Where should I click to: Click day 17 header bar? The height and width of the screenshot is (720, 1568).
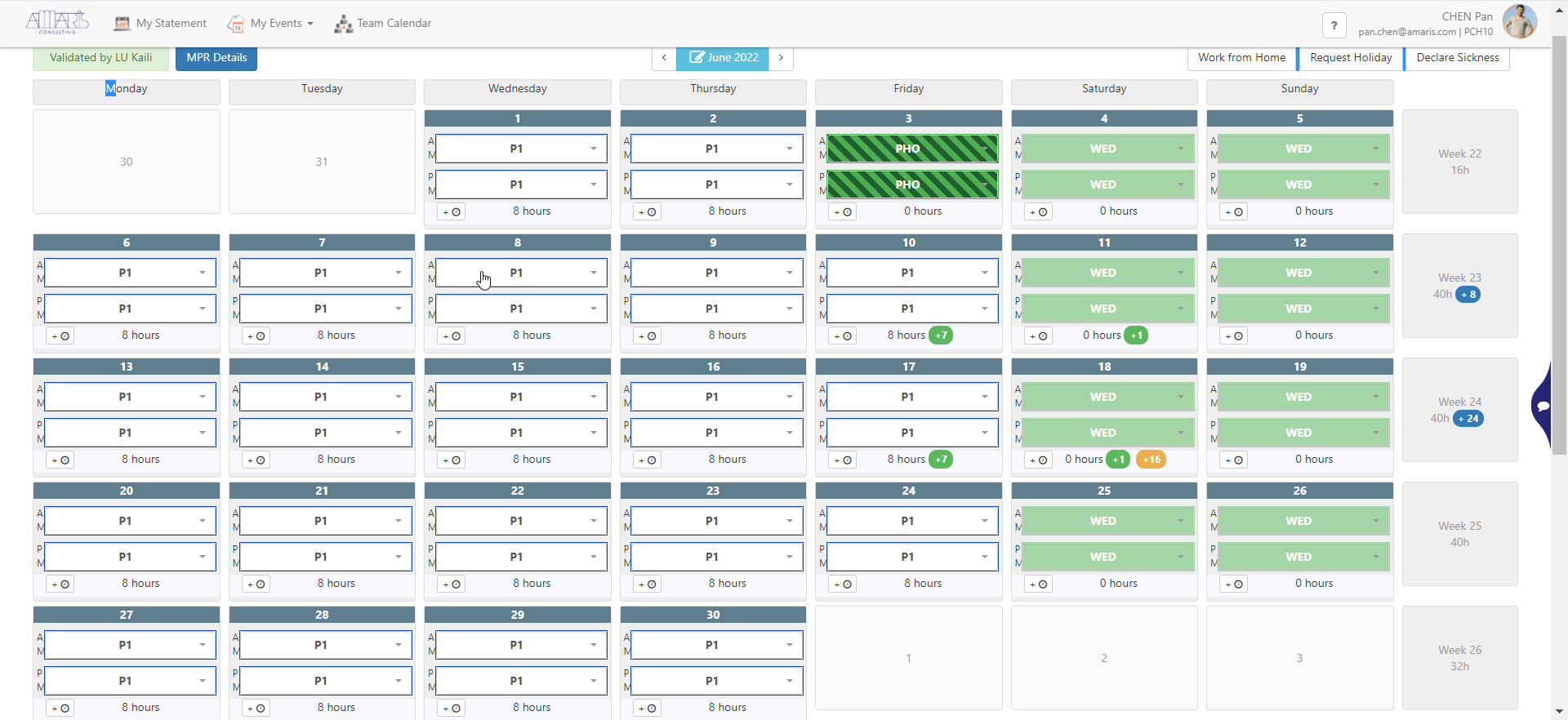point(909,367)
